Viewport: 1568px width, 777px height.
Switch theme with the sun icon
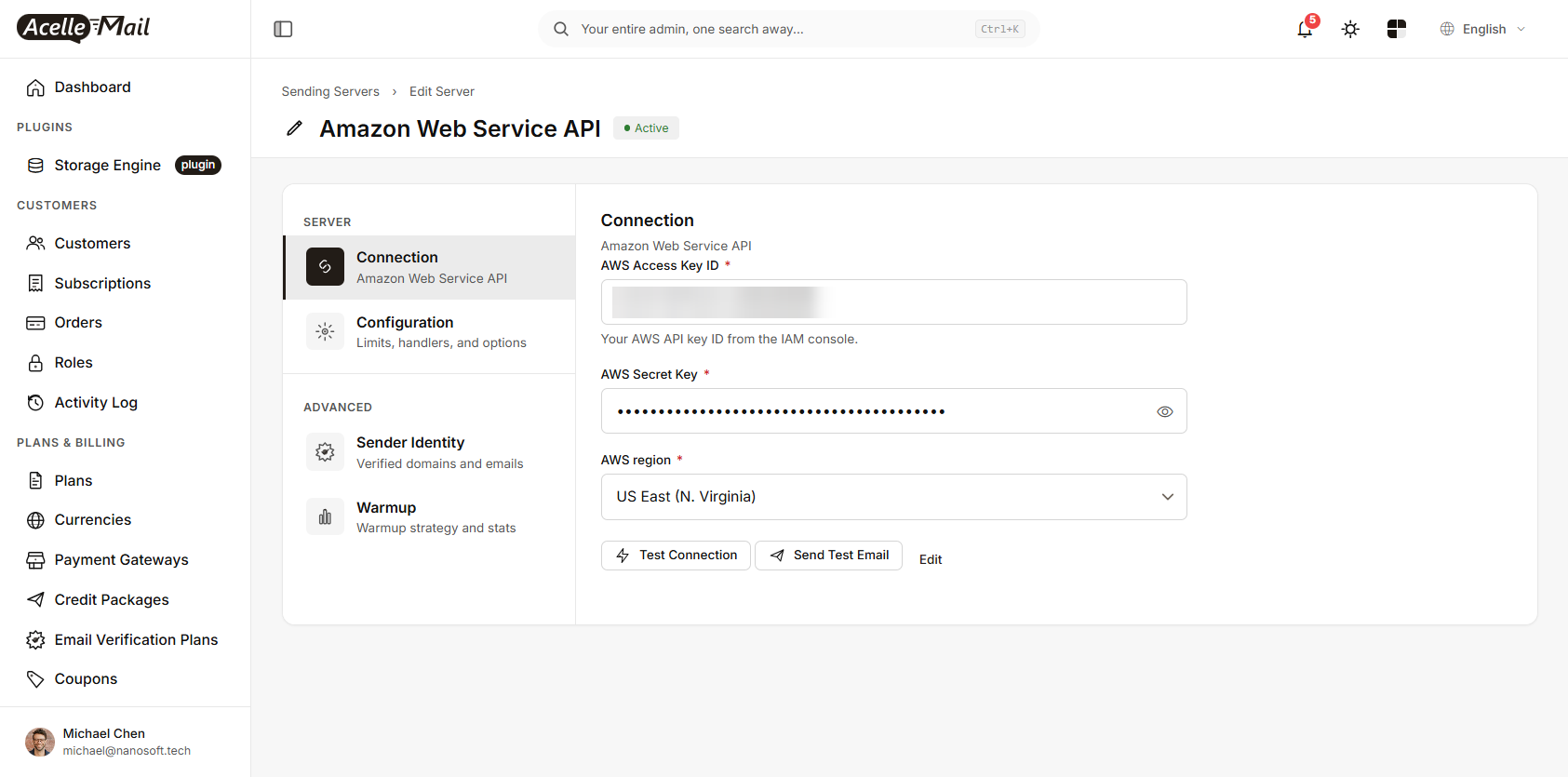[1350, 29]
